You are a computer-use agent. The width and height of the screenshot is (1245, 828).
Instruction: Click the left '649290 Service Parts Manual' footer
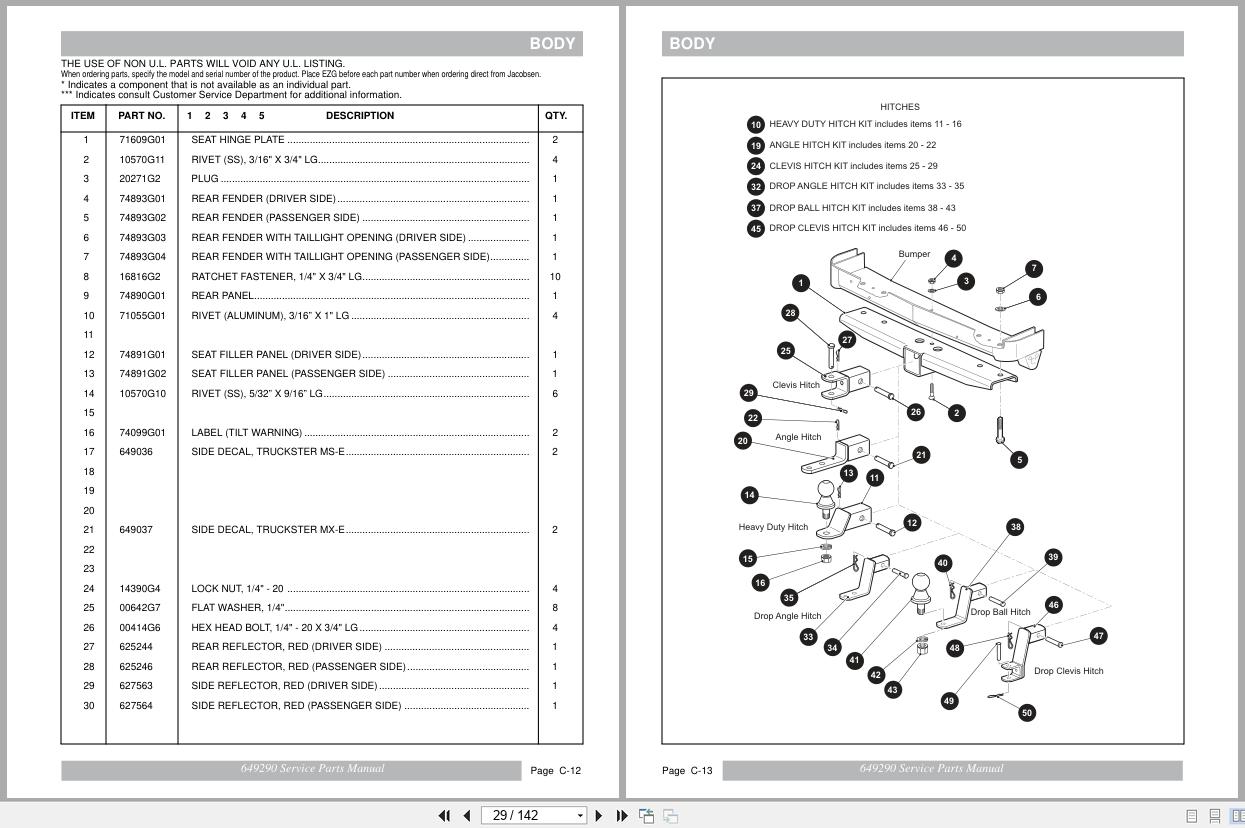(x=312, y=769)
